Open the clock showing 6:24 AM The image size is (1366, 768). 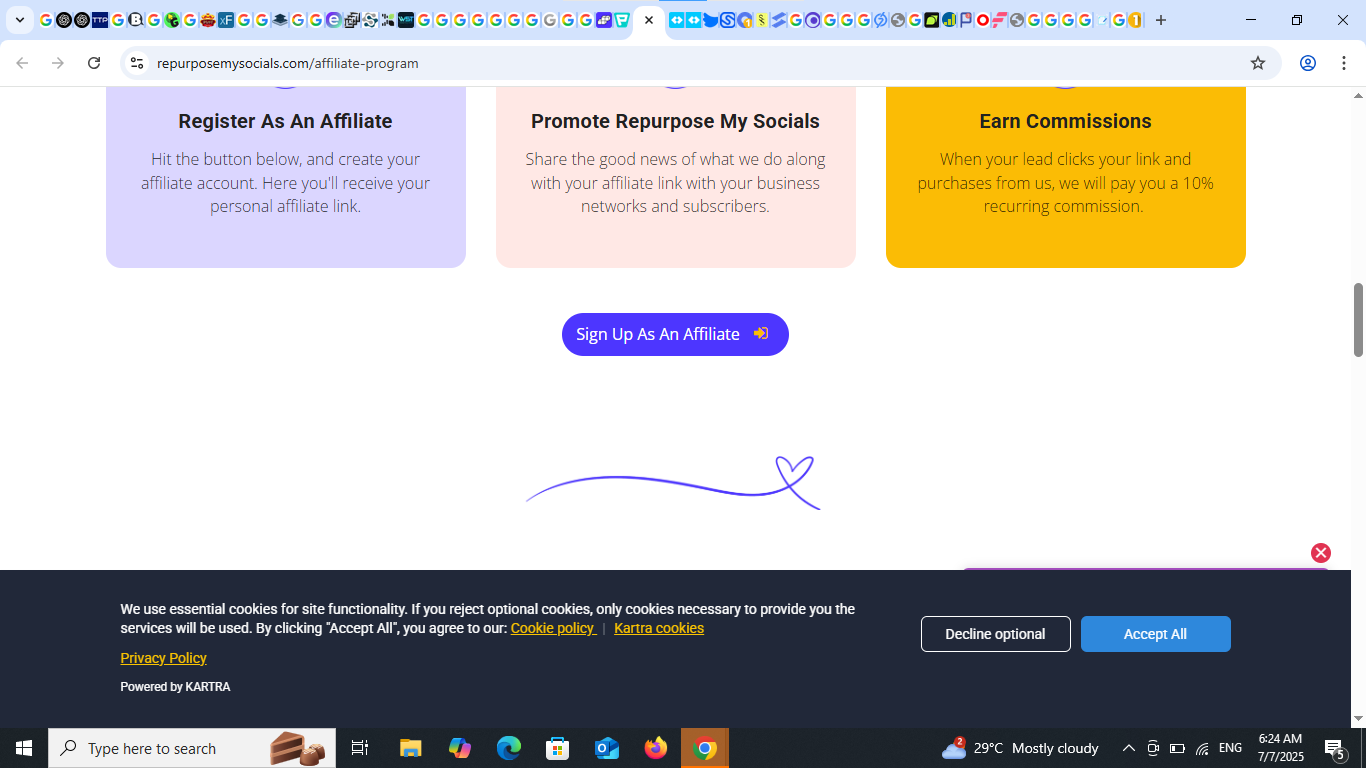(x=1280, y=748)
